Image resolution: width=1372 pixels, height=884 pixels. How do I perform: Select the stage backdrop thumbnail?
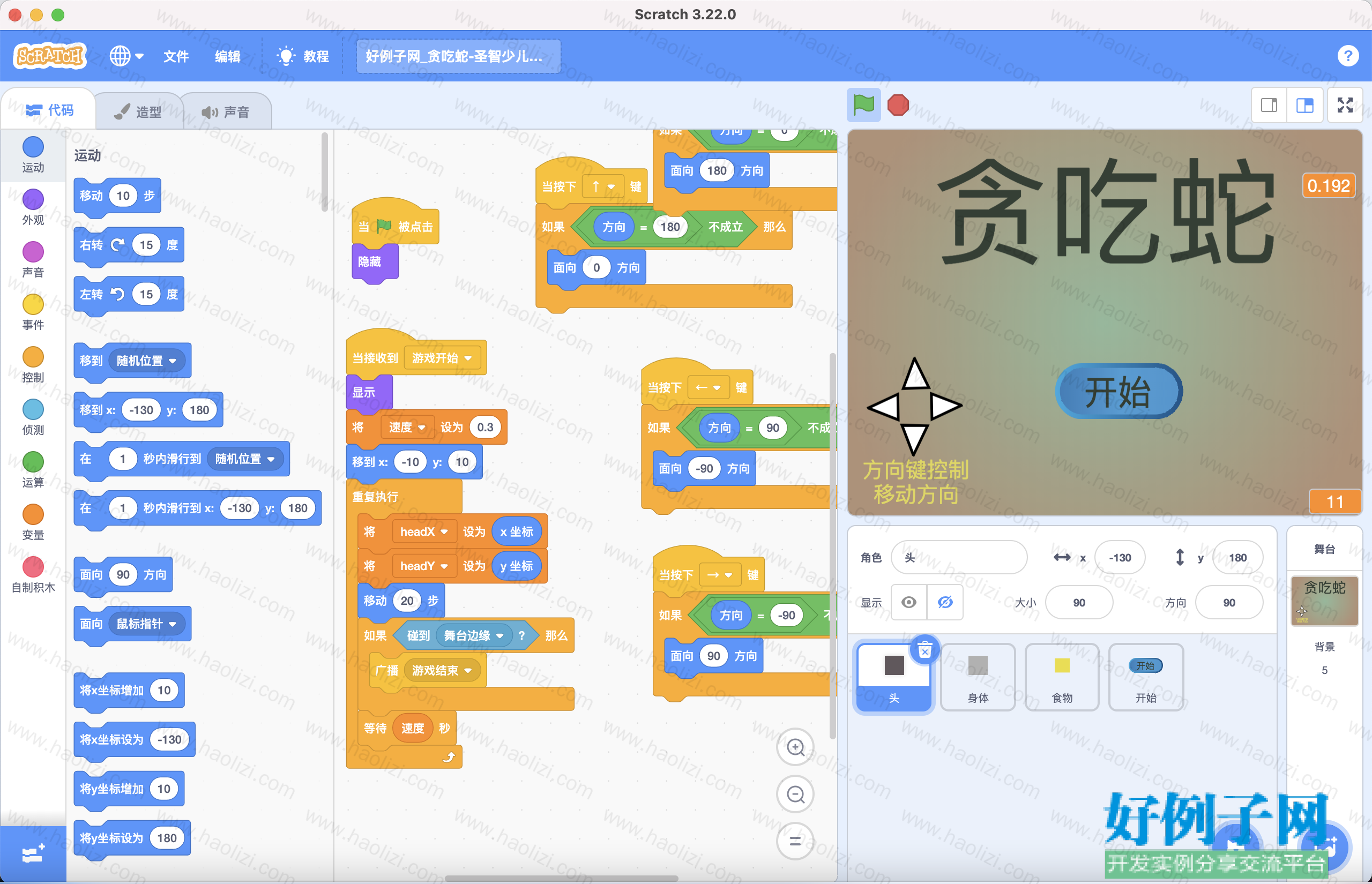pos(1324,601)
